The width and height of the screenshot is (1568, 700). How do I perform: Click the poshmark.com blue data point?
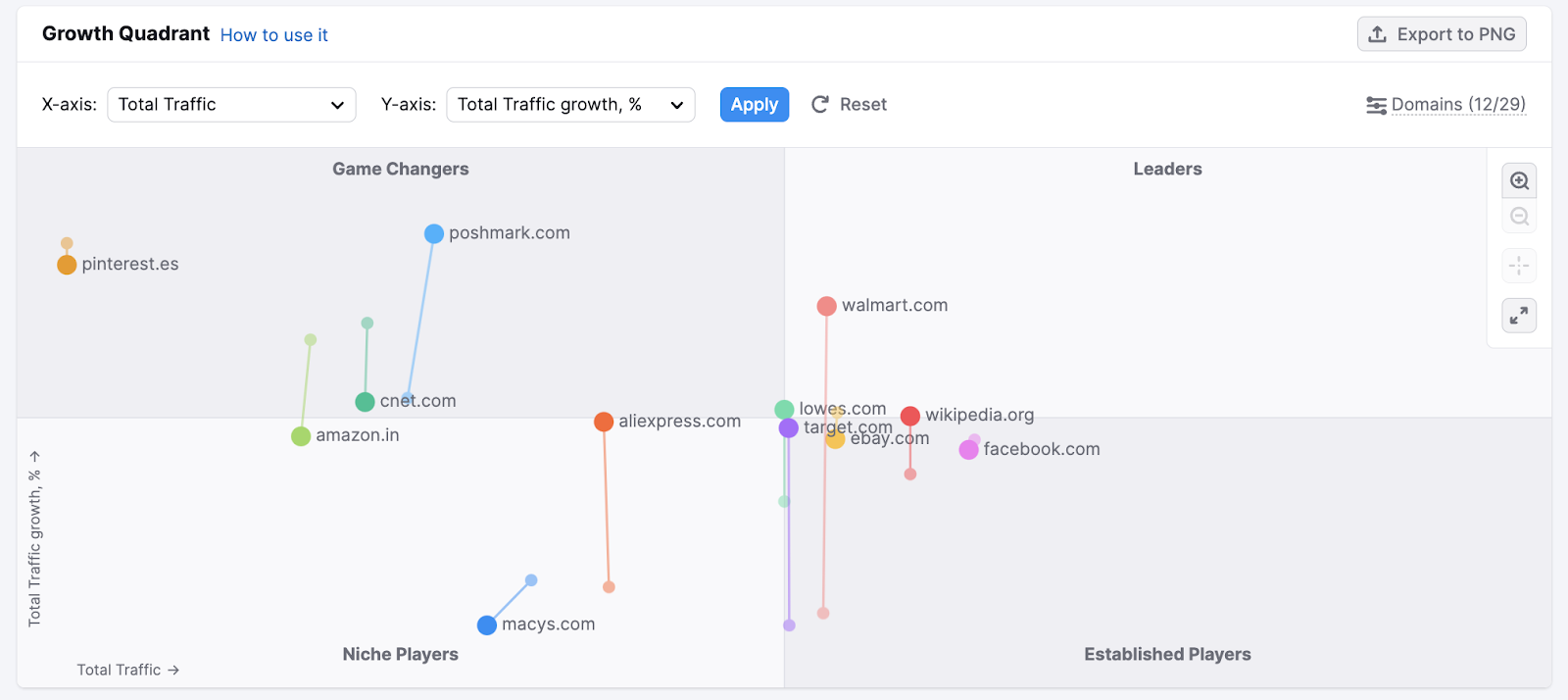[x=434, y=234]
